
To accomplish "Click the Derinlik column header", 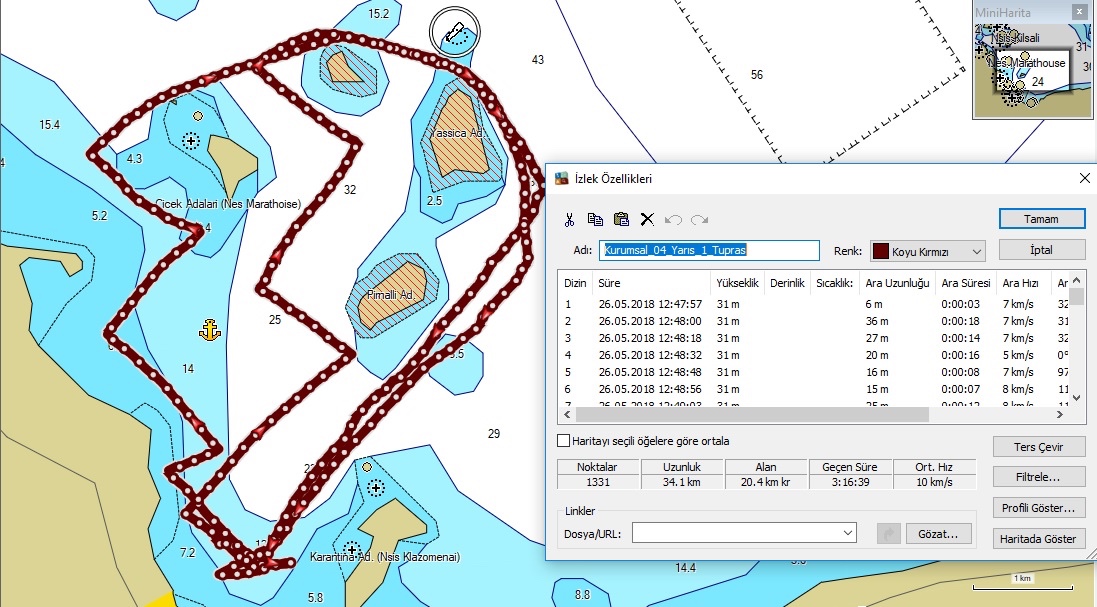I will click(787, 283).
